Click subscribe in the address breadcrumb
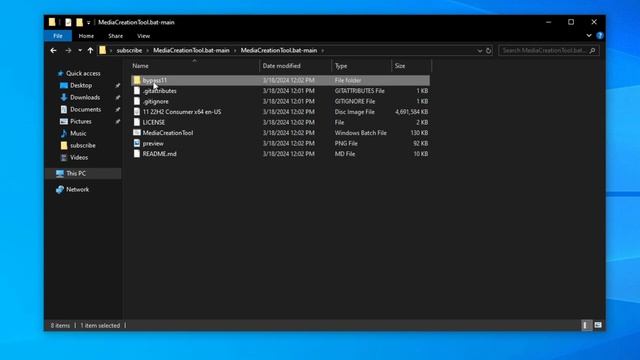 [129, 51]
